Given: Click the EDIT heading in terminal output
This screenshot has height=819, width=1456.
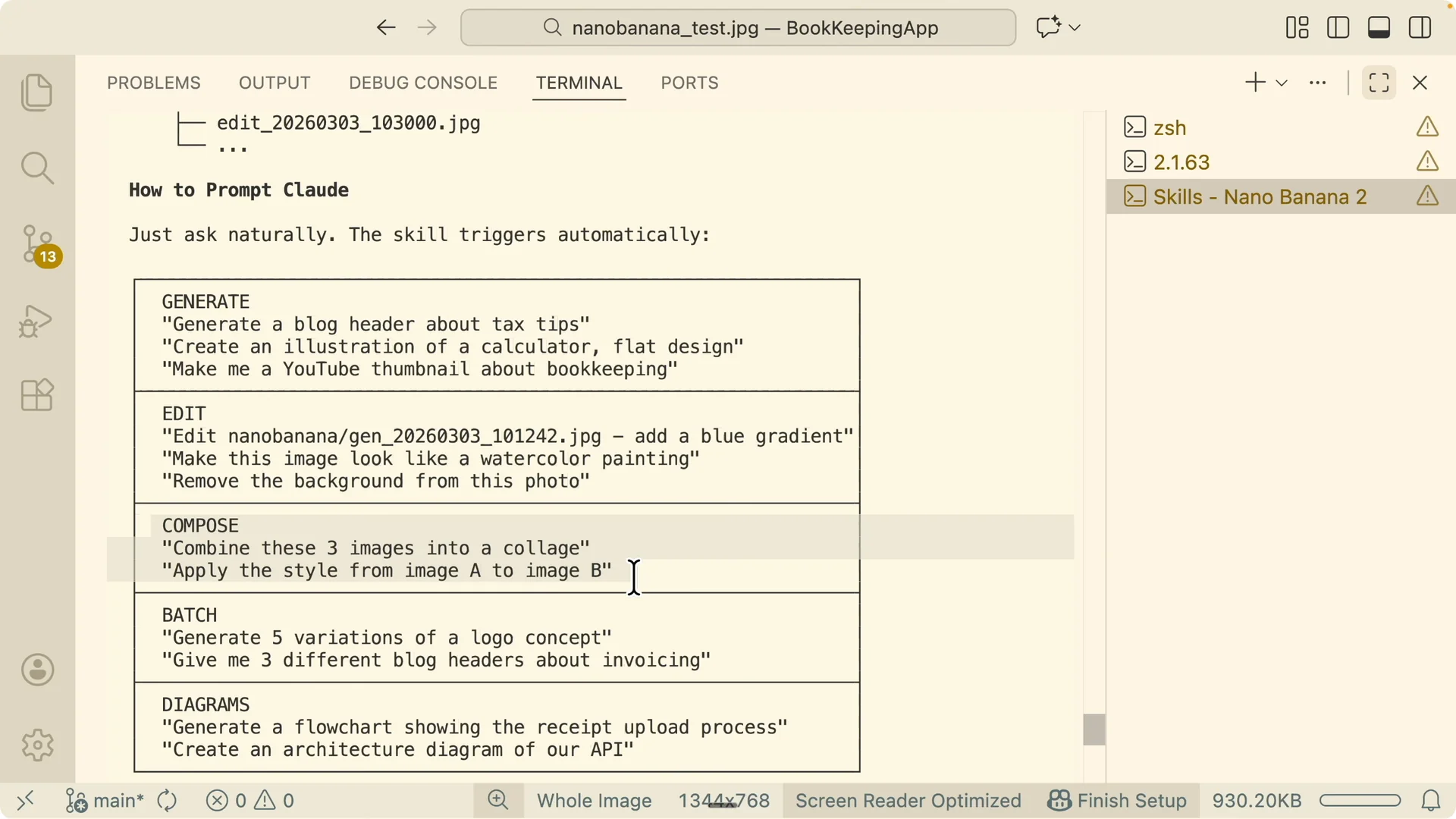Looking at the screenshot, I should tap(184, 414).
